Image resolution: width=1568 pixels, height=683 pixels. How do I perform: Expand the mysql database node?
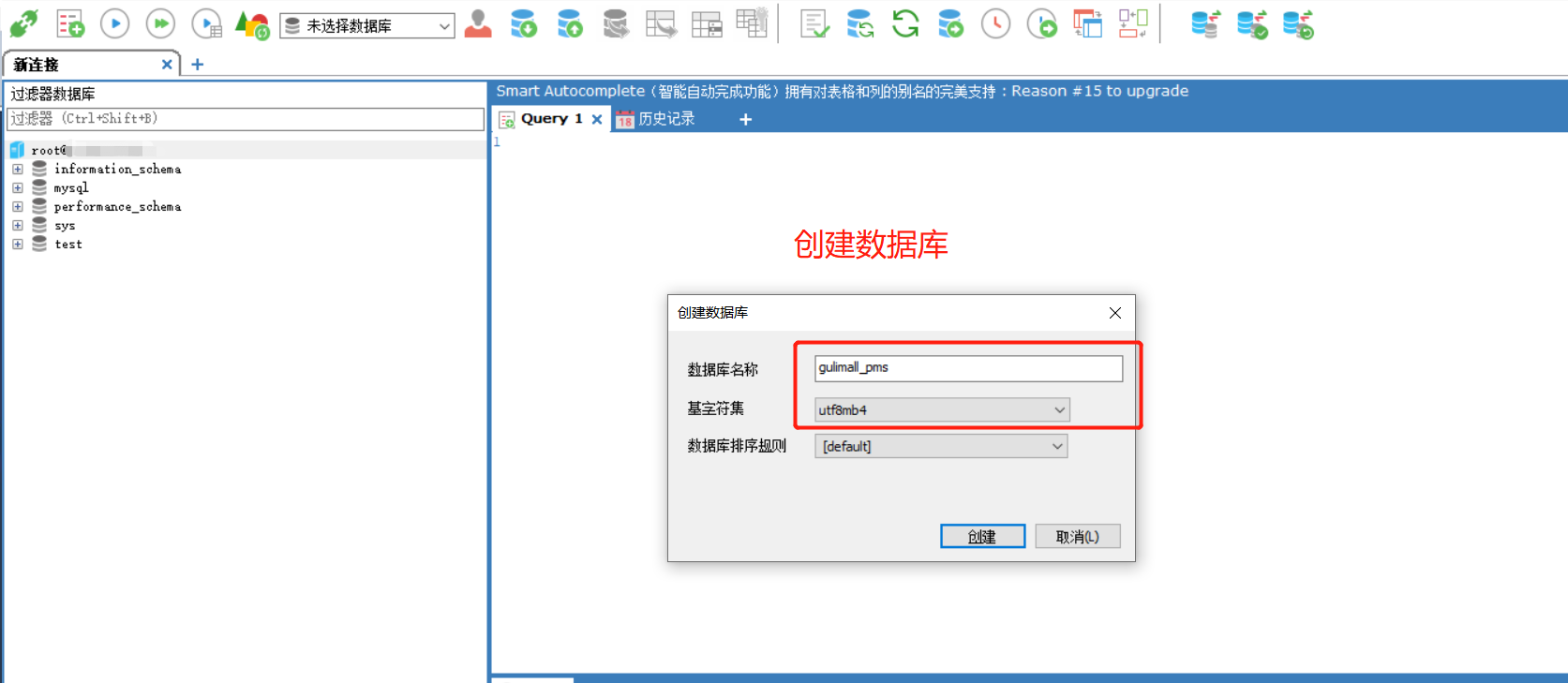coord(18,188)
